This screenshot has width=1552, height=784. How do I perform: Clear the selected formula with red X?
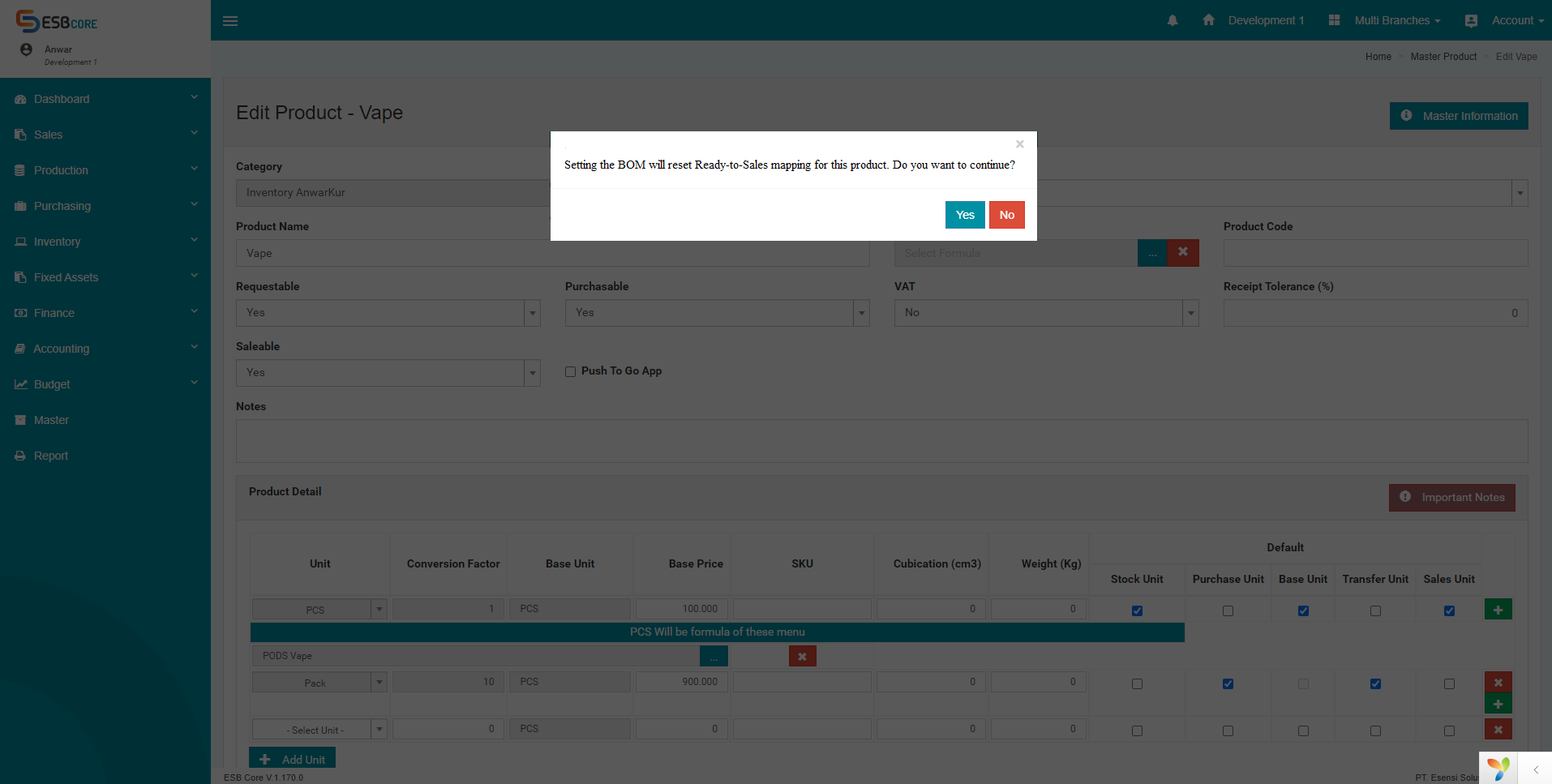(x=1183, y=253)
